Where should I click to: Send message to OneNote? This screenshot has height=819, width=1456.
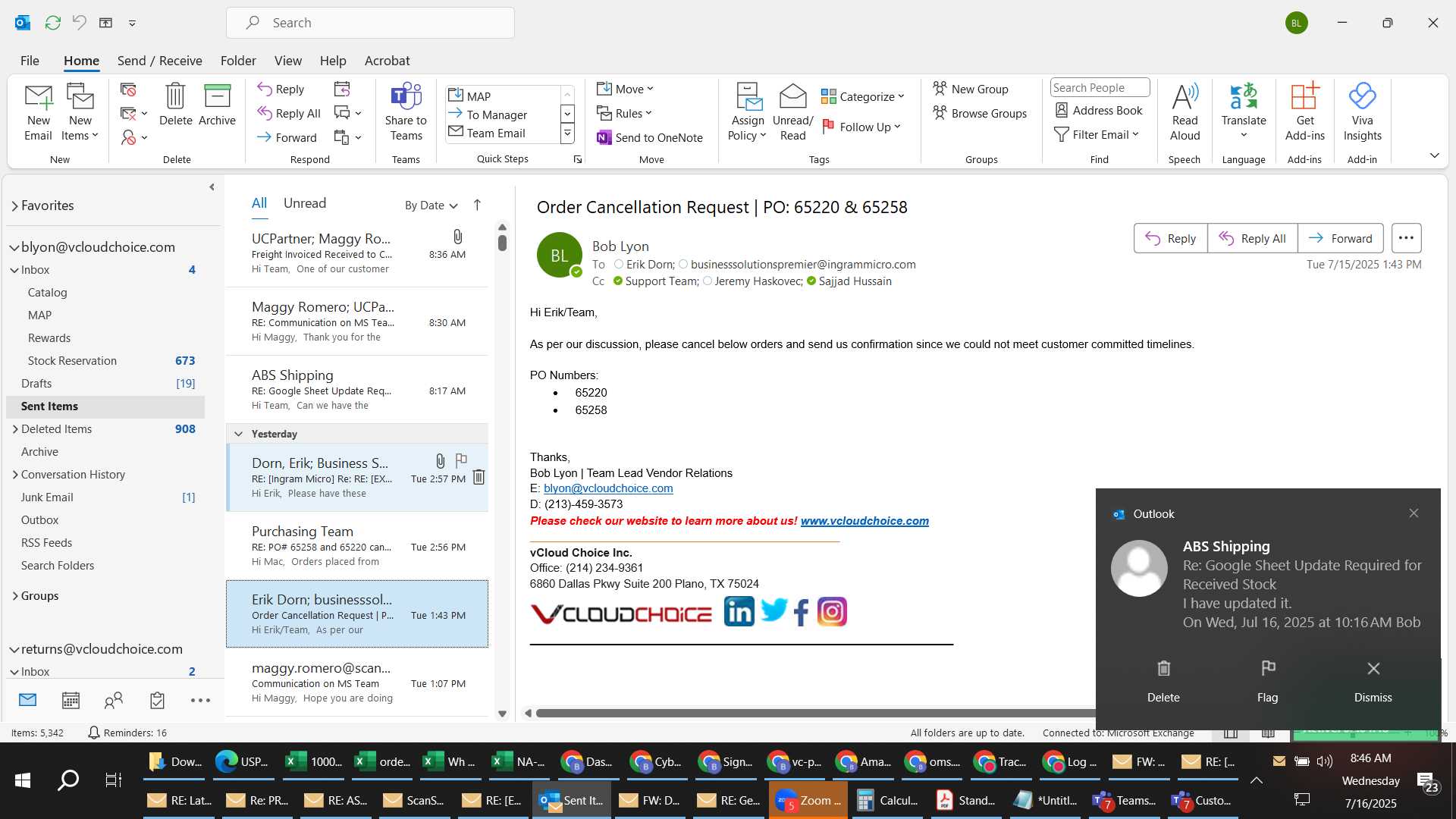coord(650,138)
